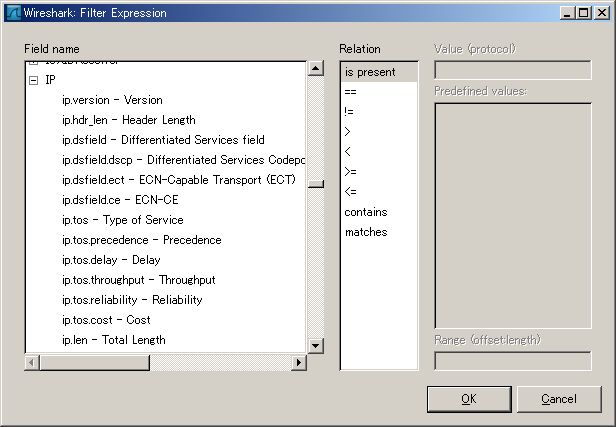Close the Filter Expression window

[x=602, y=13]
